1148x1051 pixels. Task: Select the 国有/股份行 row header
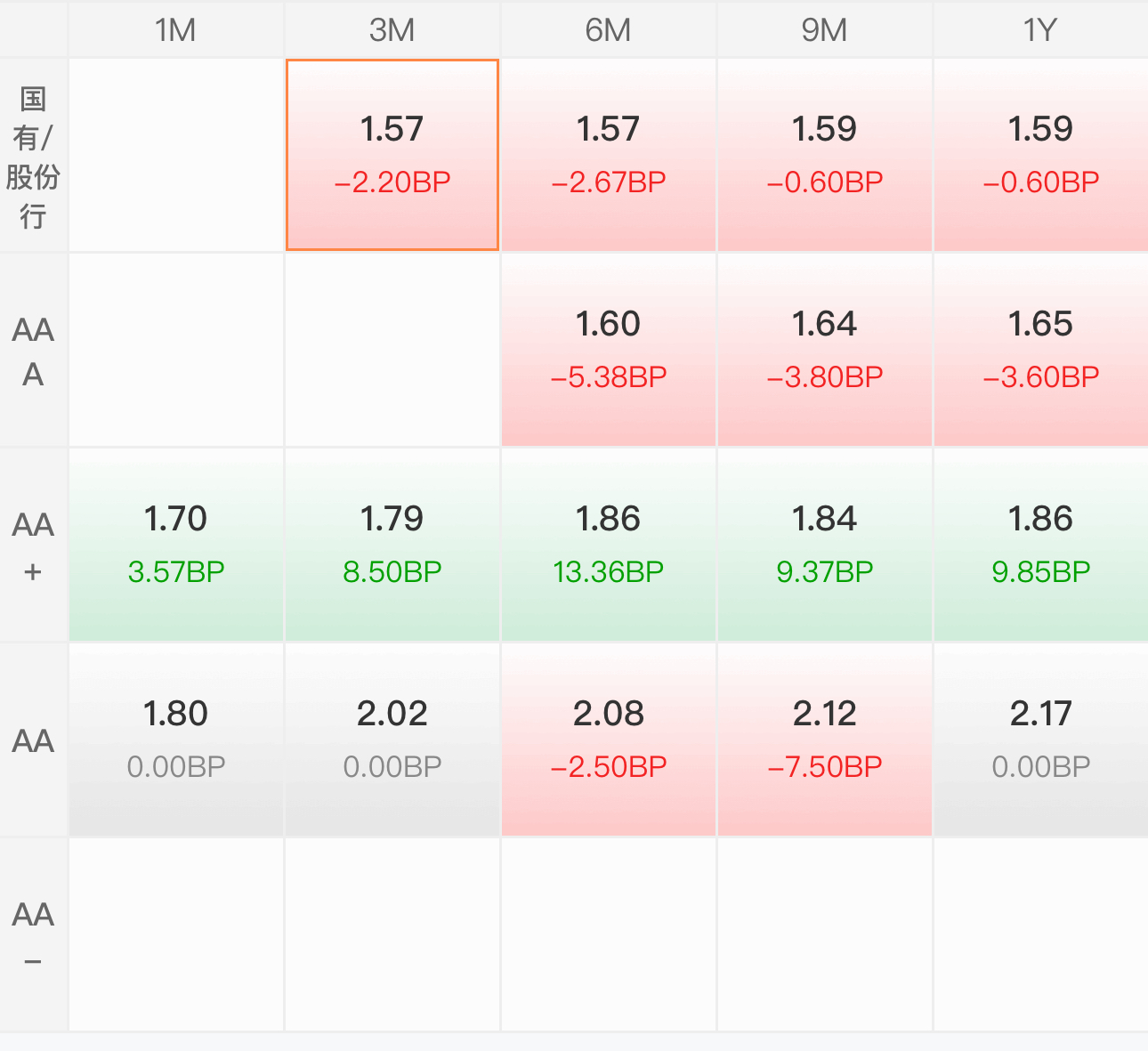tap(33, 156)
